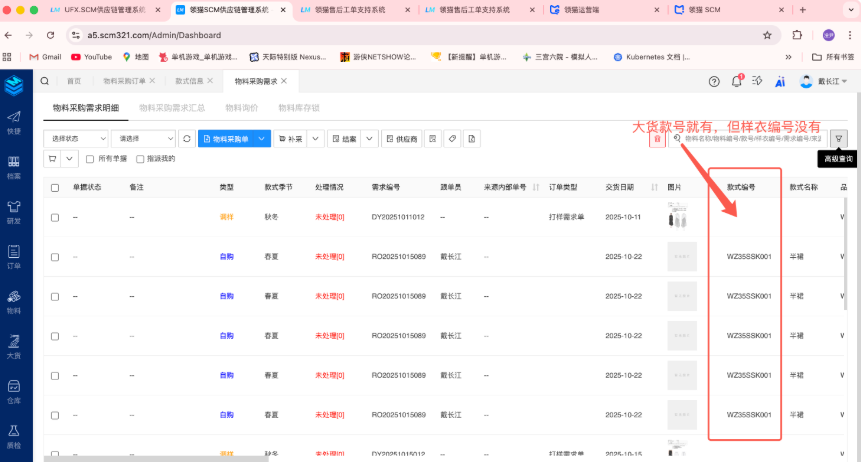
Task: Open the 物料 sidebar module
Action: tap(14, 302)
